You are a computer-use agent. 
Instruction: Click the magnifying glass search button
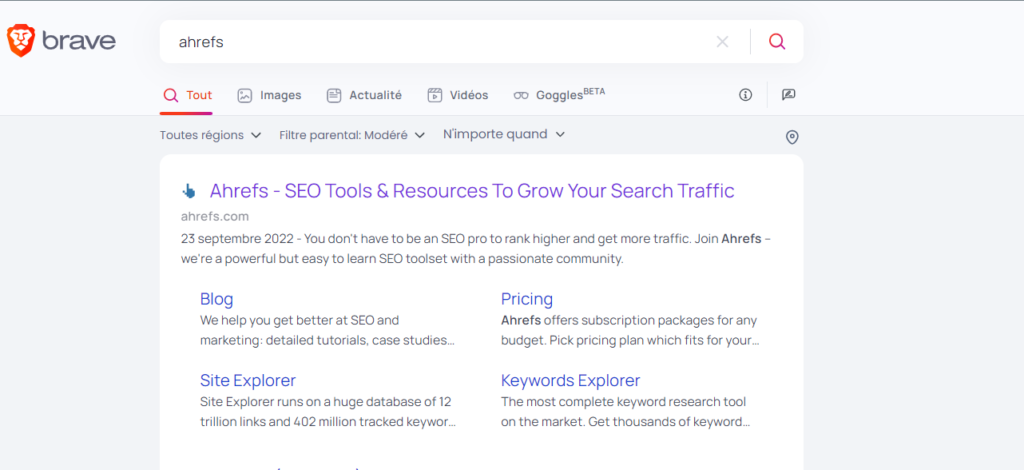777,42
